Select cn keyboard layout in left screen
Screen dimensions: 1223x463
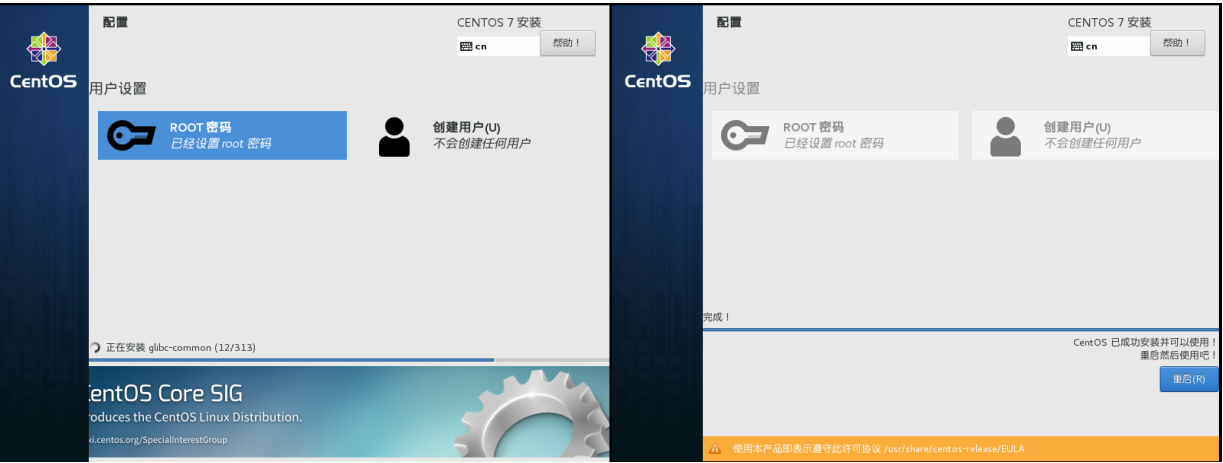498,46
